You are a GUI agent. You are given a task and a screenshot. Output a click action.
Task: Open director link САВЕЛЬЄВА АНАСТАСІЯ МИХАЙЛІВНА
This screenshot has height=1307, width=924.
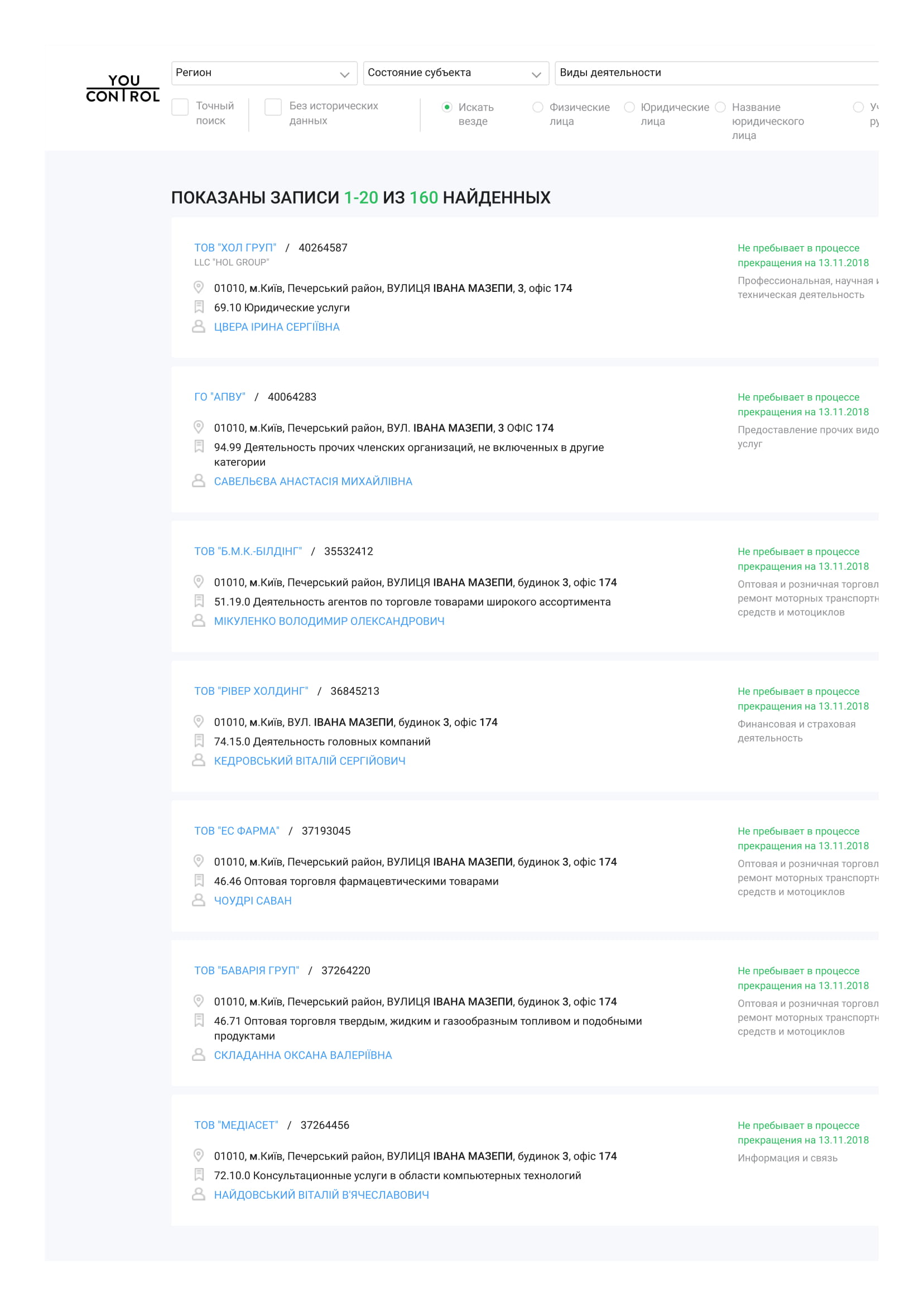tap(313, 482)
